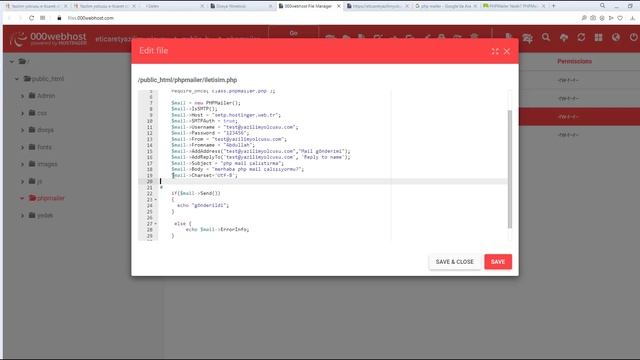Open a new browser tab with plus
Image resolution: width=640 pixels, height=360 pixels.
pyautogui.click(x=553, y=6)
